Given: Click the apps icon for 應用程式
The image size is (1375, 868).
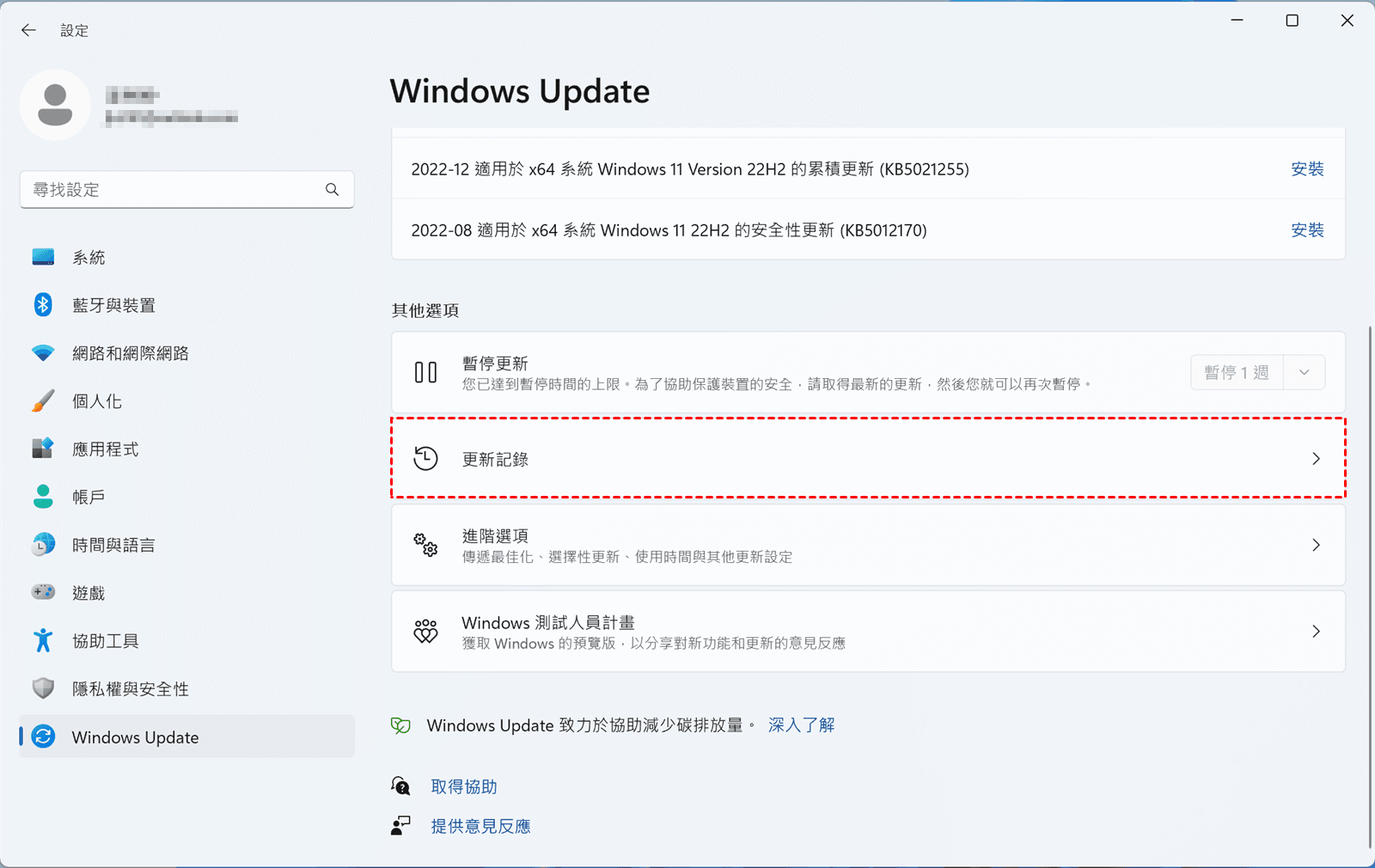Looking at the screenshot, I should pos(43,449).
